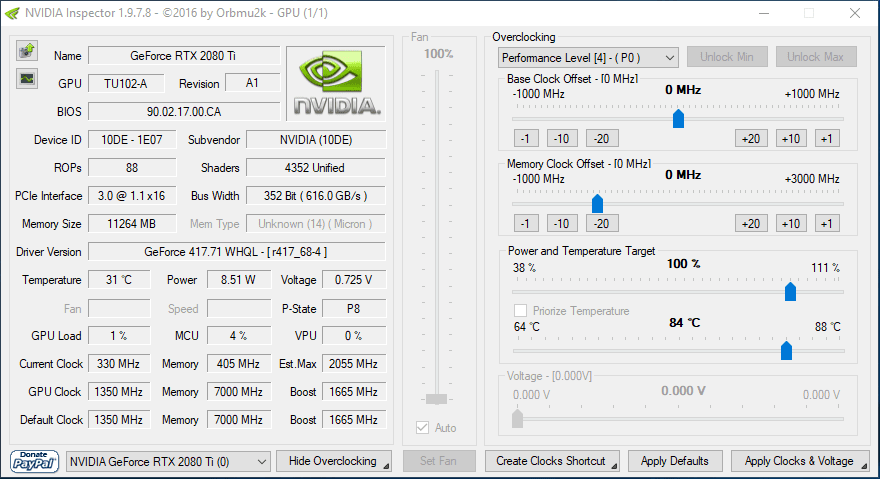Click the Base Clock Offset slider handle
Viewport: 880px width, 479px height.
click(x=678, y=118)
